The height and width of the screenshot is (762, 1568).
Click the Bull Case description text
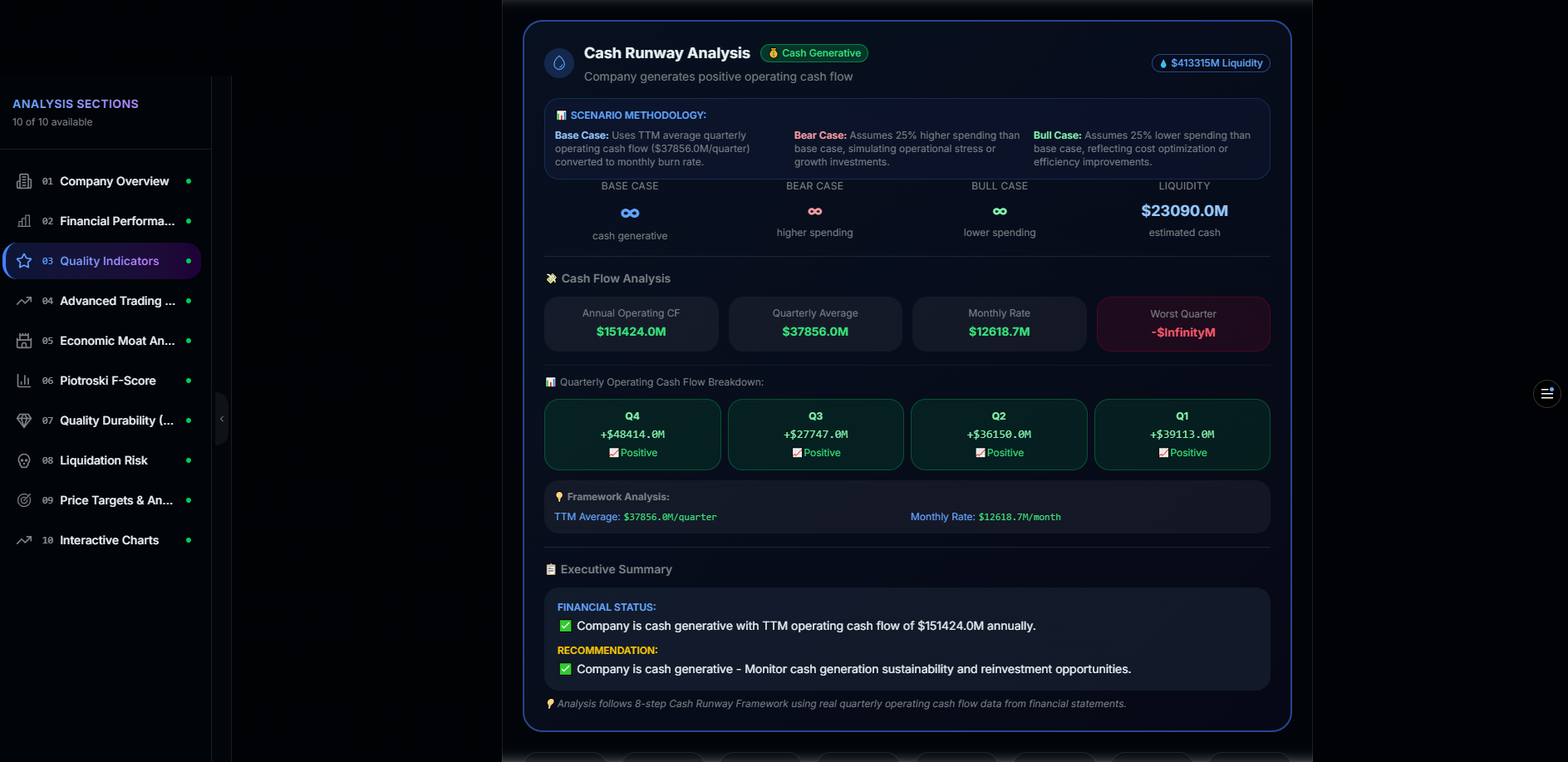(x=1143, y=149)
